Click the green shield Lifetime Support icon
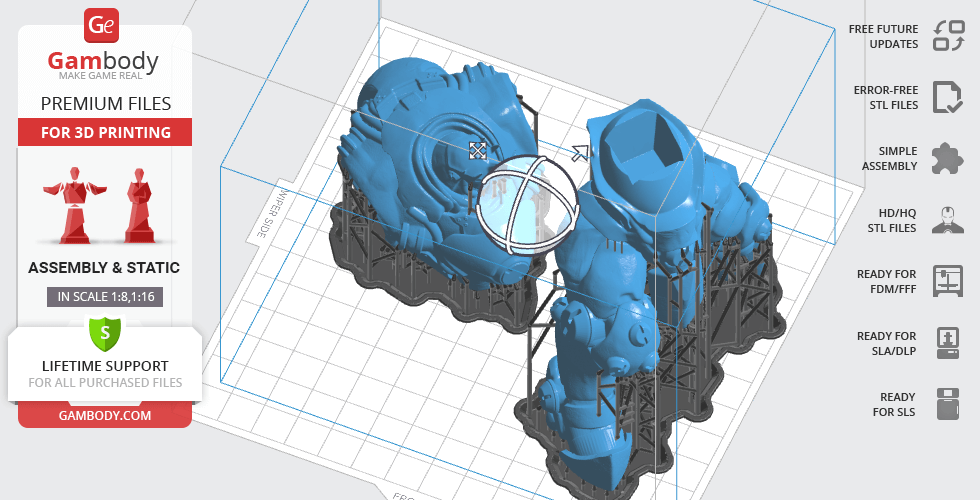 pos(104,331)
